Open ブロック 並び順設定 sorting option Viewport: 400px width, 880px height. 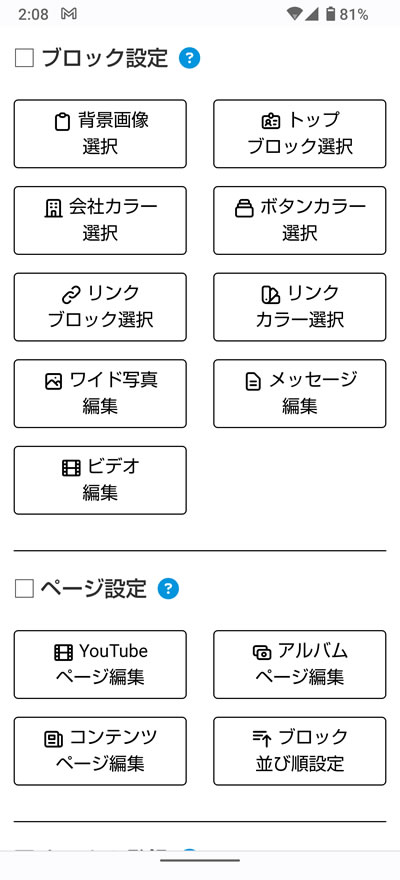(300, 751)
